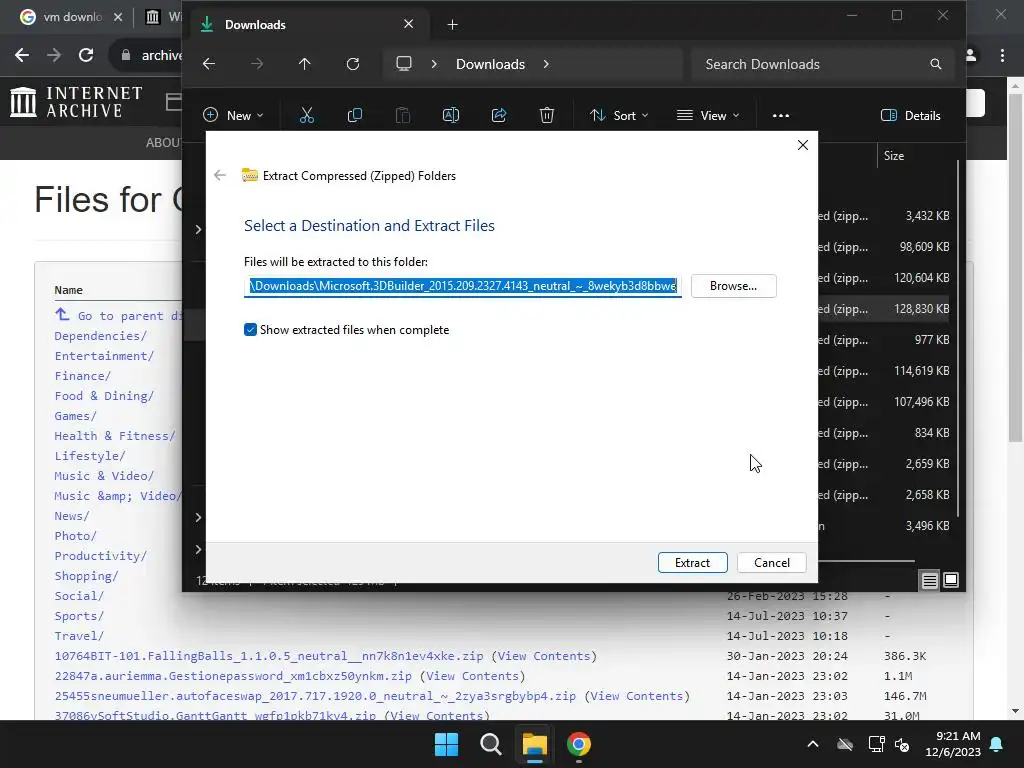Click the Explorer file list vertical scrollbar
Screen dimensions: 1024x768
[x=957, y=338]
